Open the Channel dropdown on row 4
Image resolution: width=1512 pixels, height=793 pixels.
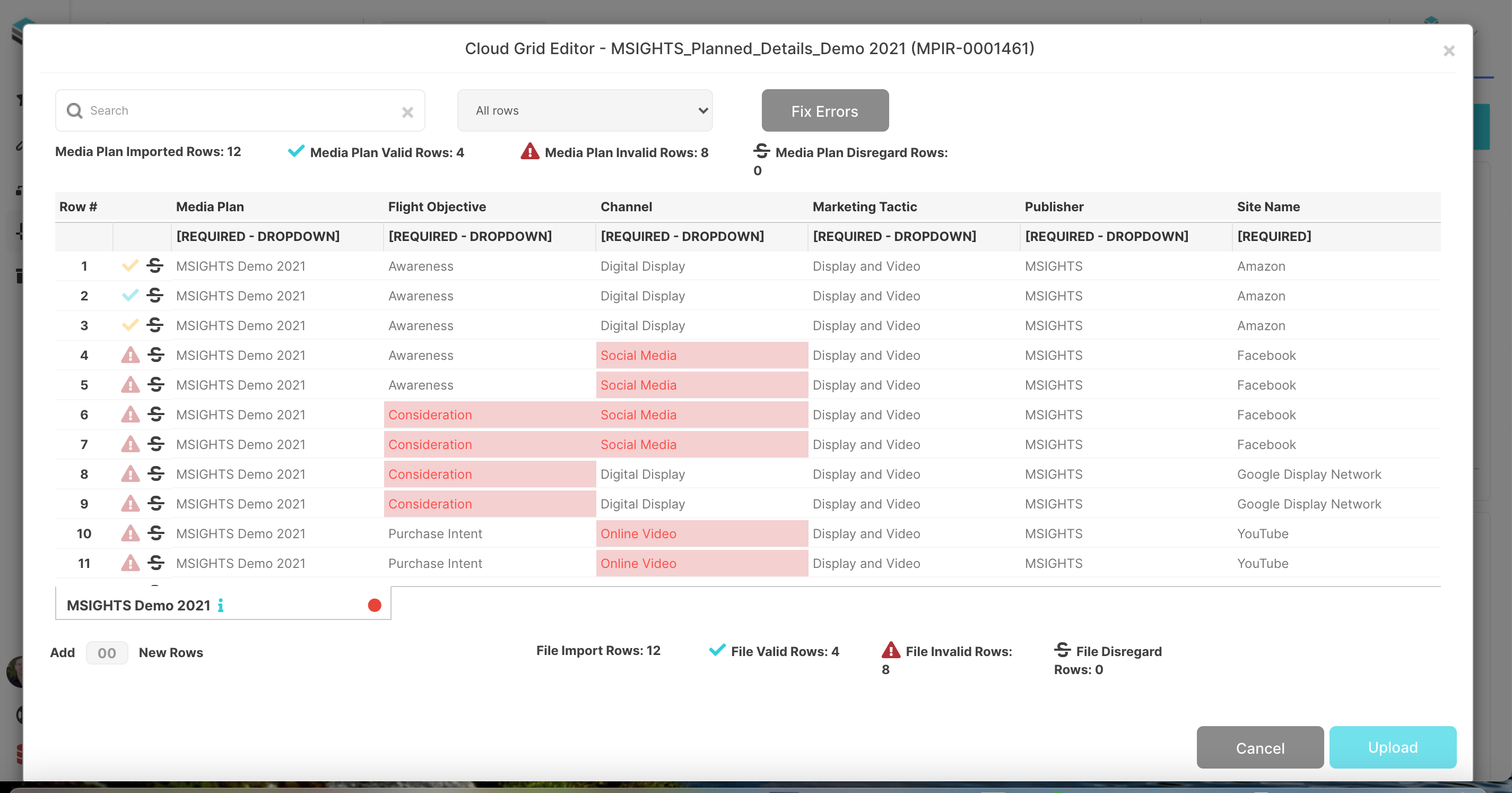point(701,355)
